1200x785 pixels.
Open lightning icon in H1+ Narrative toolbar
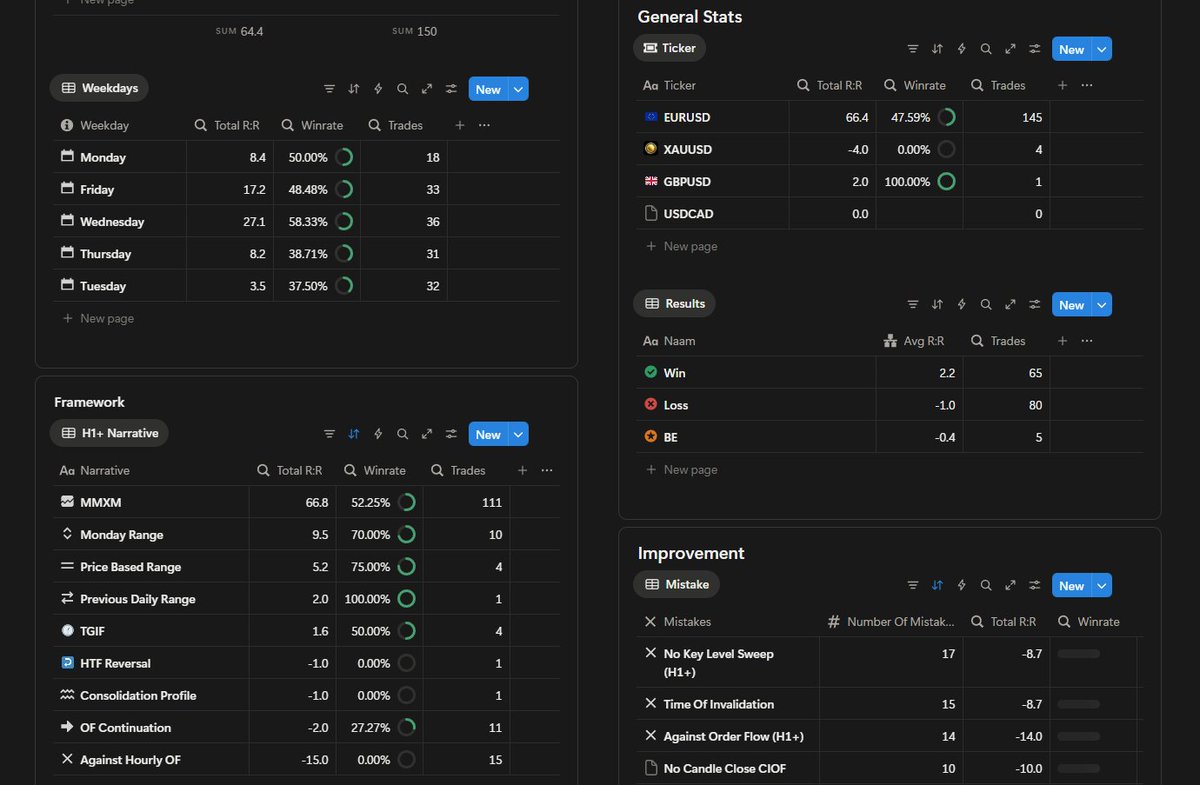(378, 434)
